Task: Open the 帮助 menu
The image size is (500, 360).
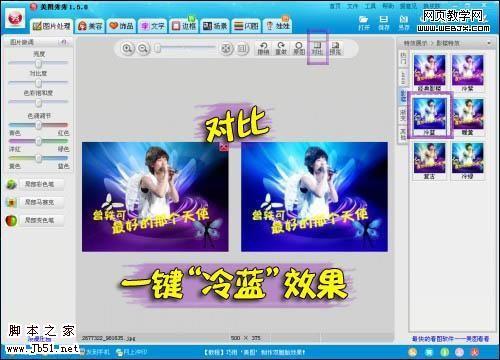Action: tap(388, 6)
